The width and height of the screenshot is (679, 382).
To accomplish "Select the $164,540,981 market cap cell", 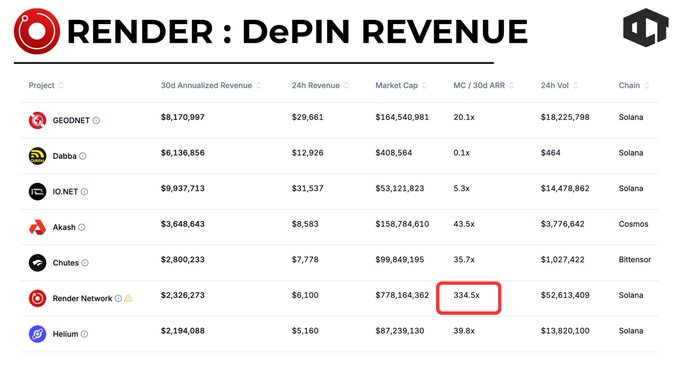I will coord(402,117).
